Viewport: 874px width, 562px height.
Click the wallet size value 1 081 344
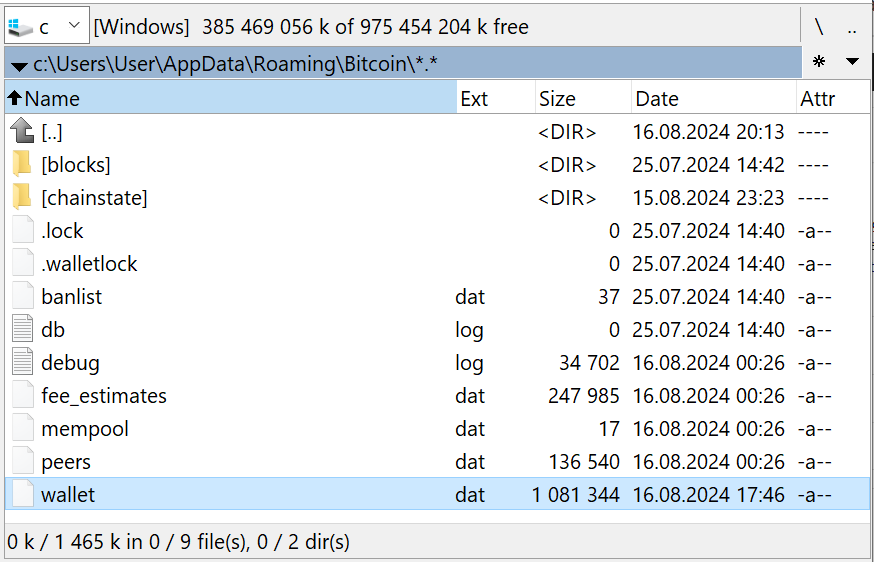[x=576, y=495]
